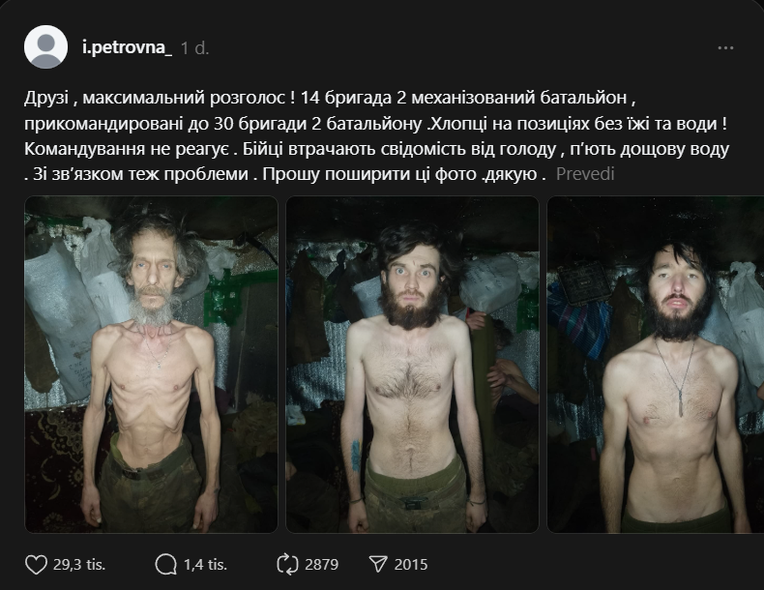Open the first photo of grey-bearded man
Viewport: 764px width, 590px height.
pyautogui.click(x=151, y=364)
